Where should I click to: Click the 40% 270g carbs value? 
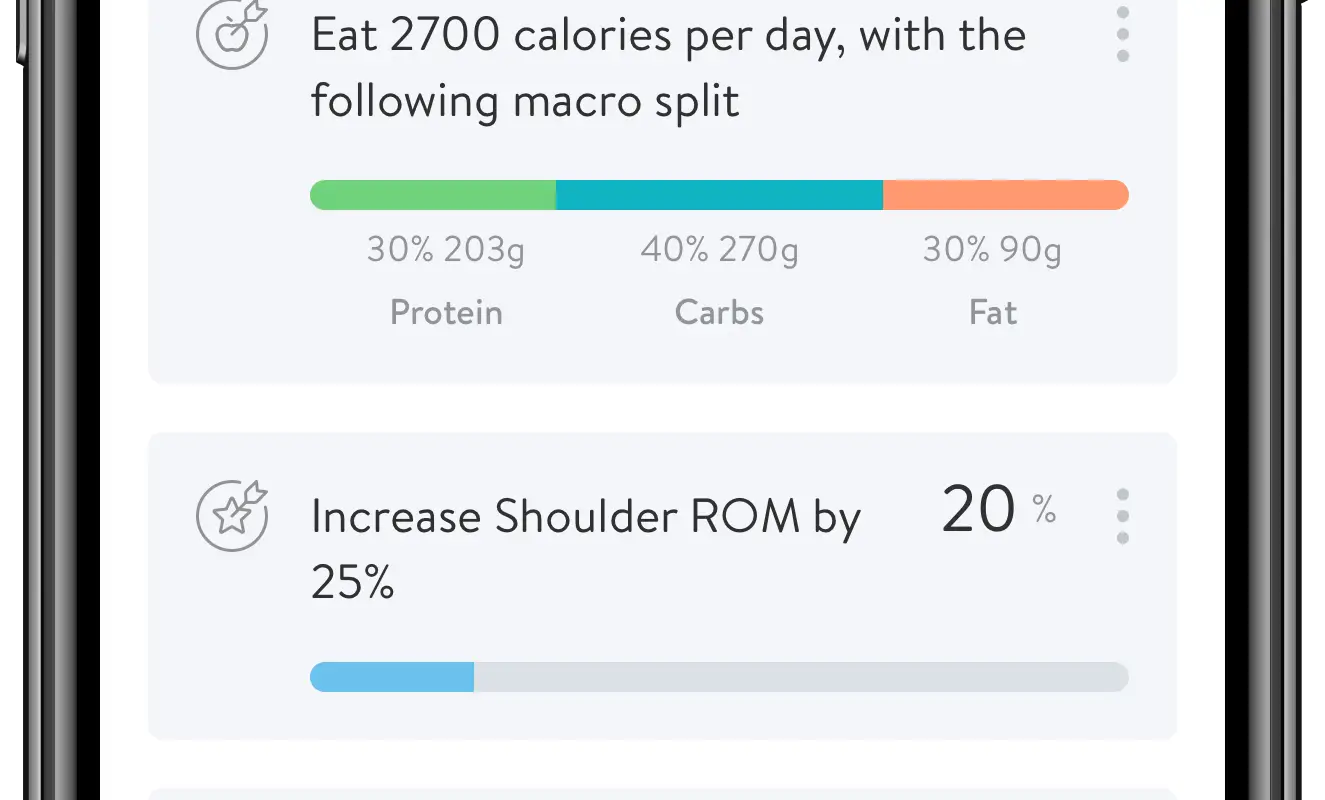pos(719,250)
